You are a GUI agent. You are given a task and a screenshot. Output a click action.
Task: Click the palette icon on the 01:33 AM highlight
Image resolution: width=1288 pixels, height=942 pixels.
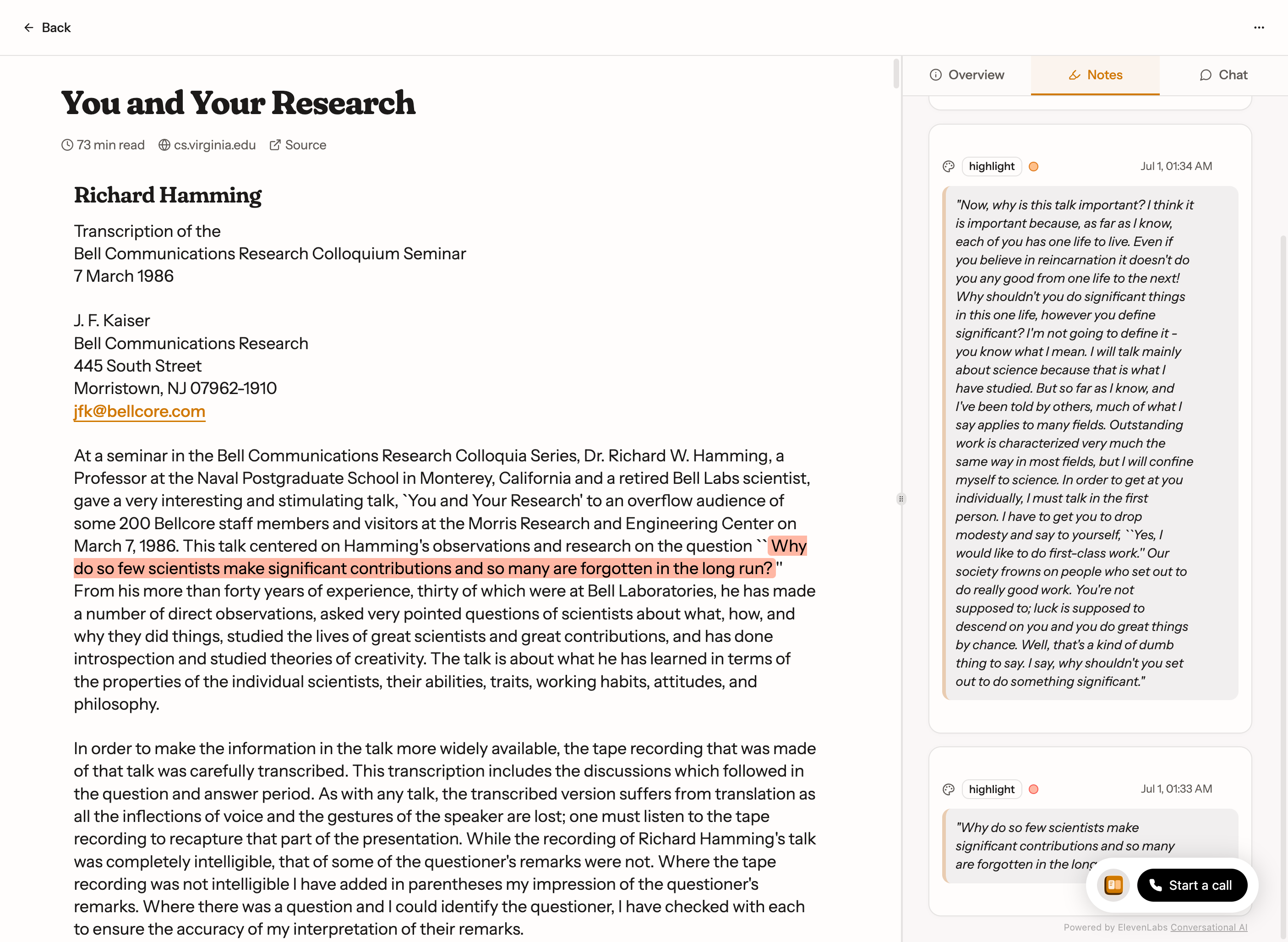coord(948,789)
